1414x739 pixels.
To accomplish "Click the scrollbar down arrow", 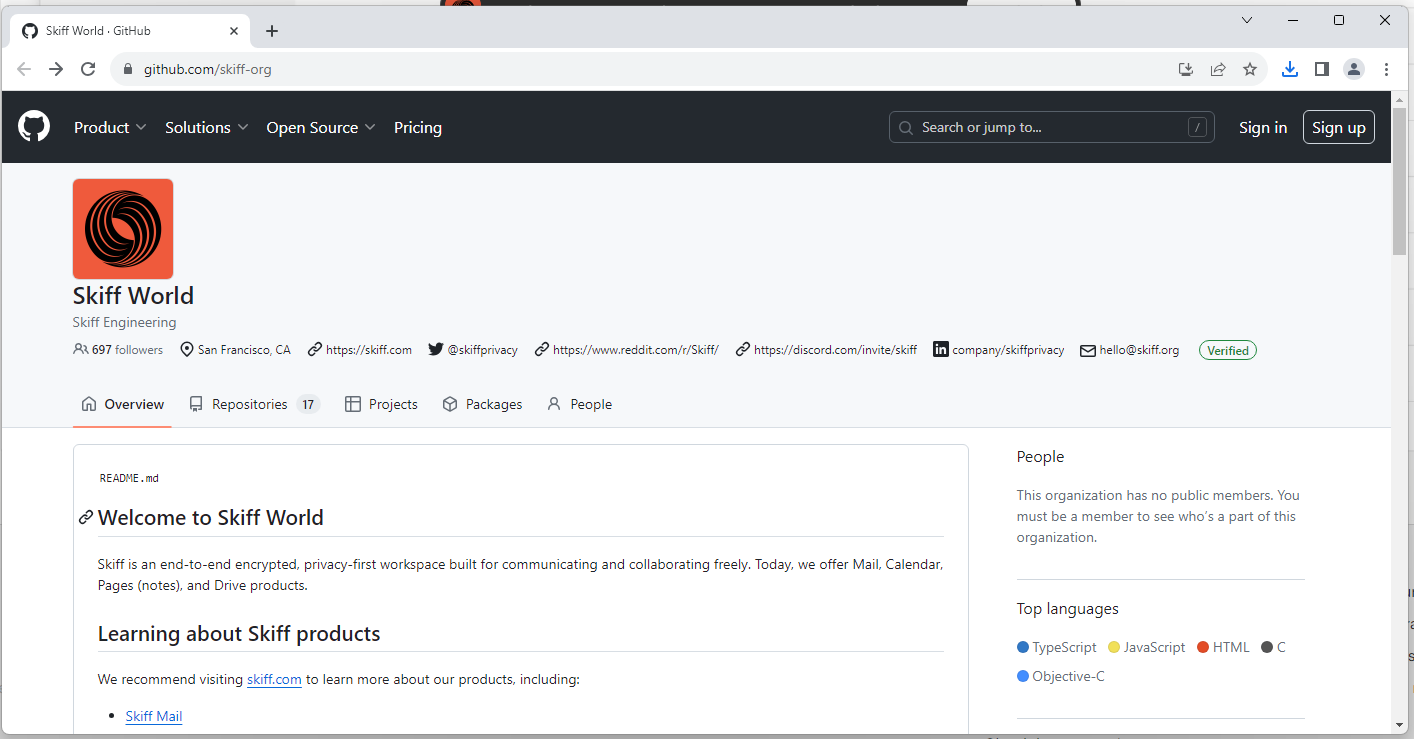I will click(x=1399, y=724).
